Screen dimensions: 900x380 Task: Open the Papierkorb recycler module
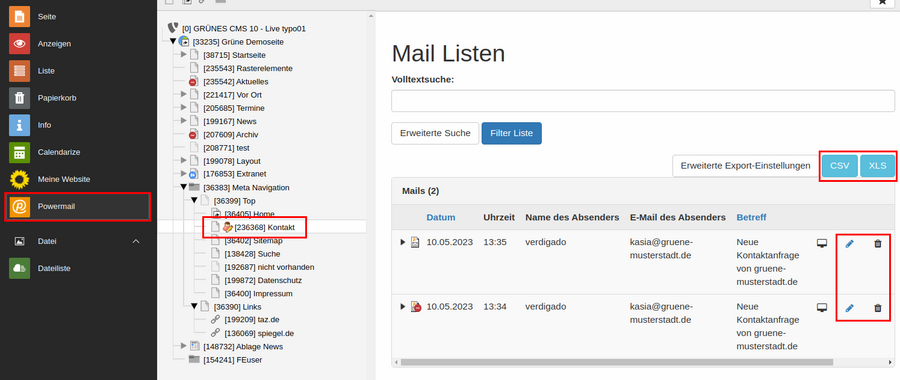[77, 98]
